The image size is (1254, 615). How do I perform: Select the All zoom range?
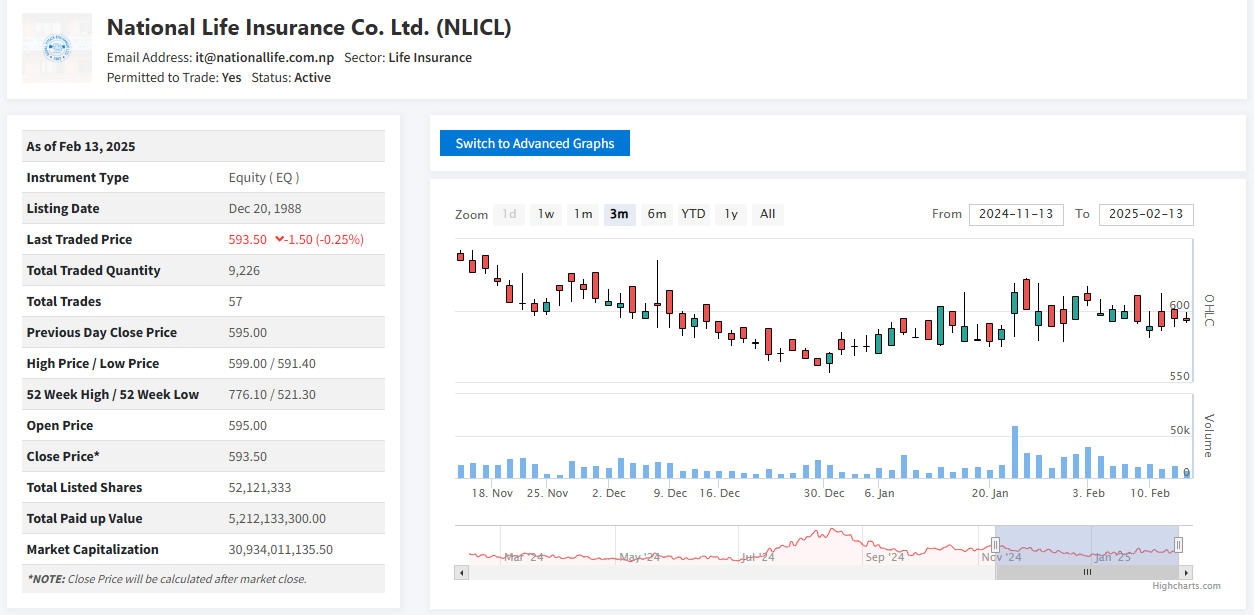point(767,214)
